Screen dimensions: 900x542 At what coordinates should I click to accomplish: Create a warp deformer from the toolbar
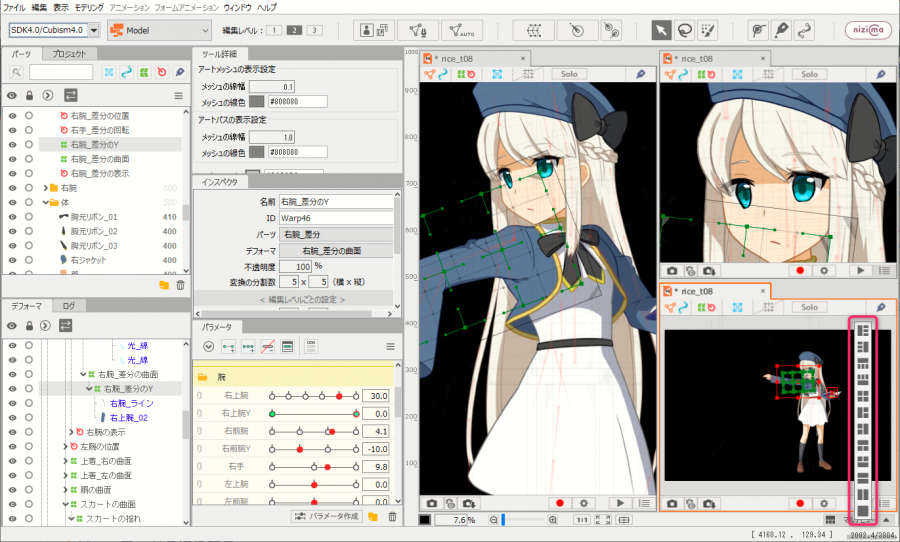click(534, 30)
